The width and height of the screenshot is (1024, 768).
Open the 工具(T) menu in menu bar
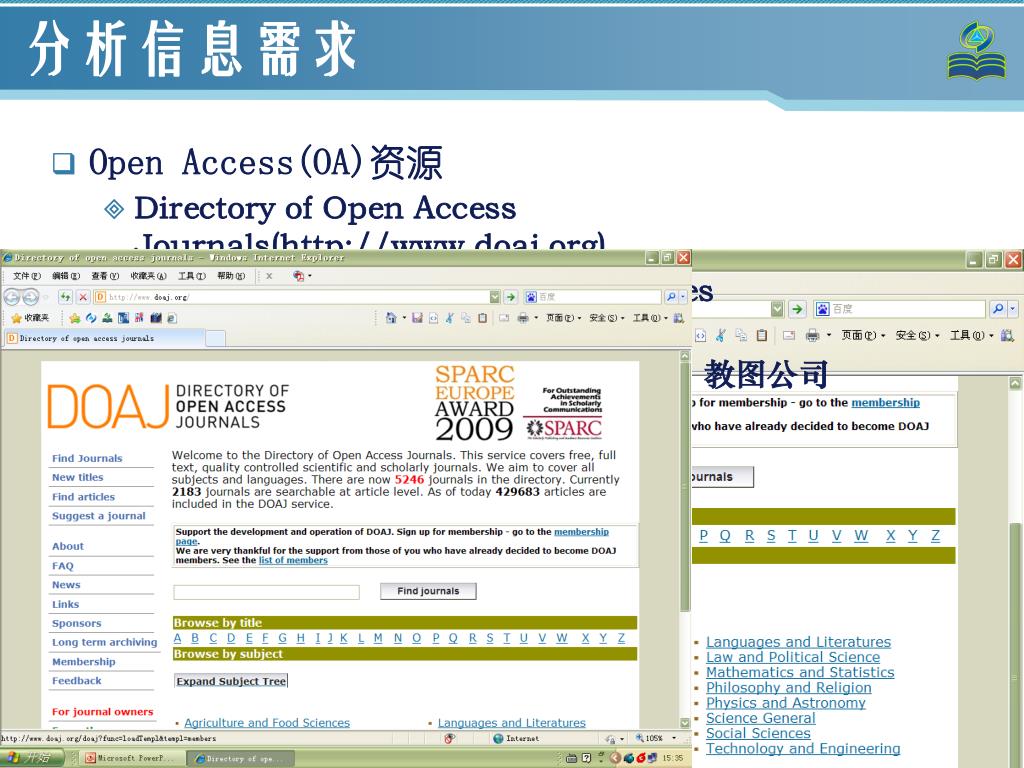pyautogui.click(x=191, y=276)
